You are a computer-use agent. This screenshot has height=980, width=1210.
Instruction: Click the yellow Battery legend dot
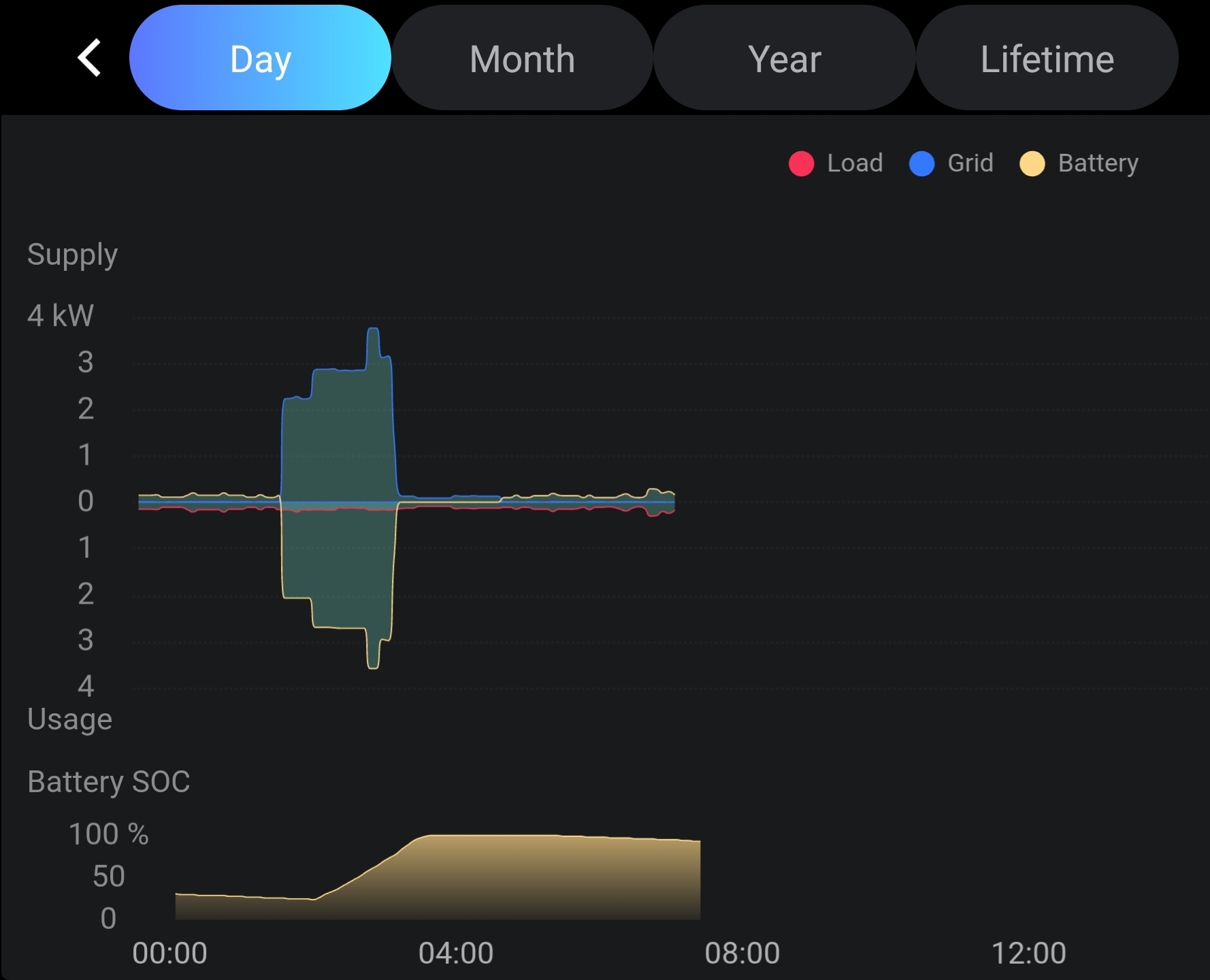pos(1032,164)
